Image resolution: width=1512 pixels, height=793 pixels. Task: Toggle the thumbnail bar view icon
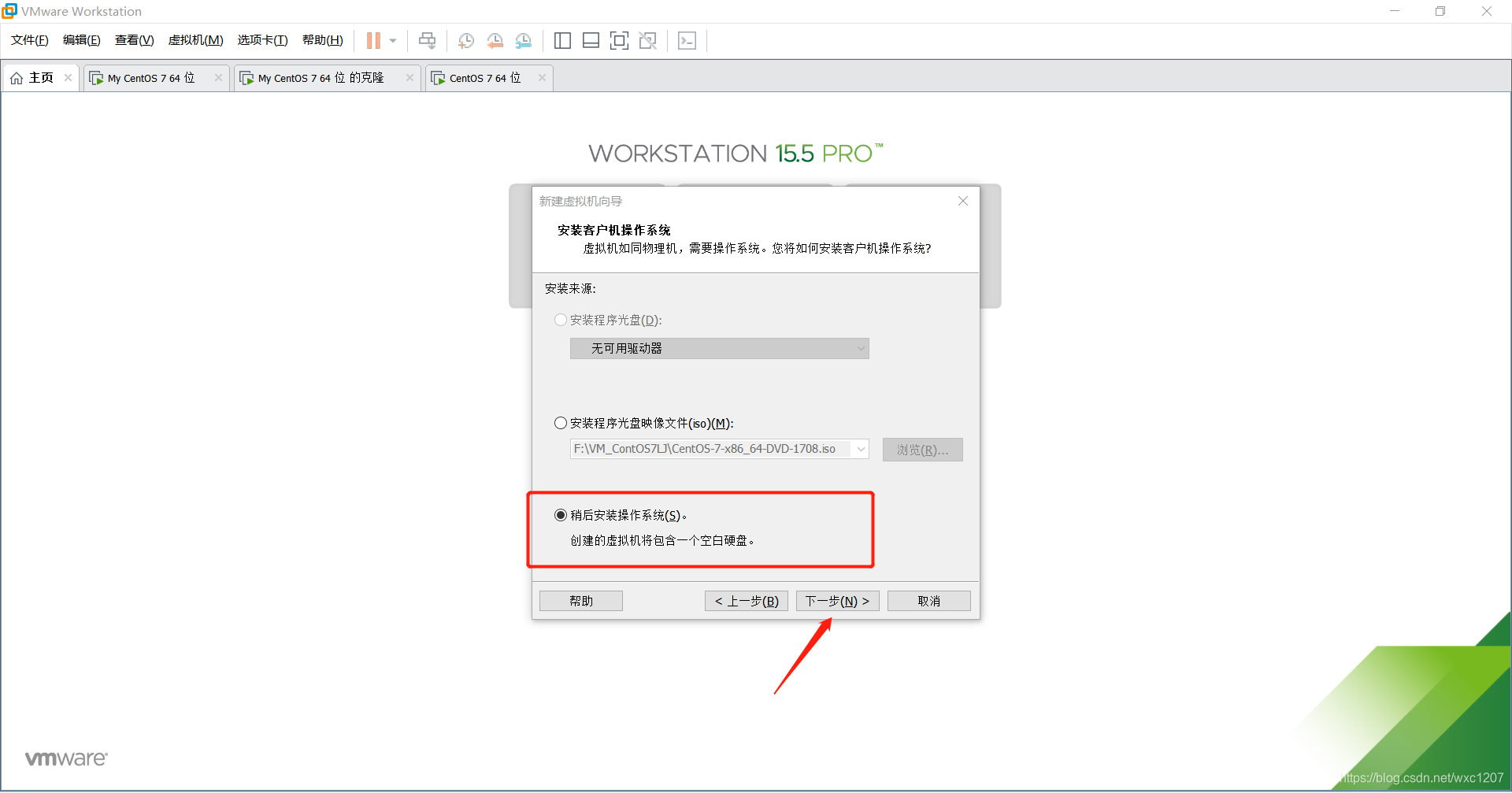(591, 40)
